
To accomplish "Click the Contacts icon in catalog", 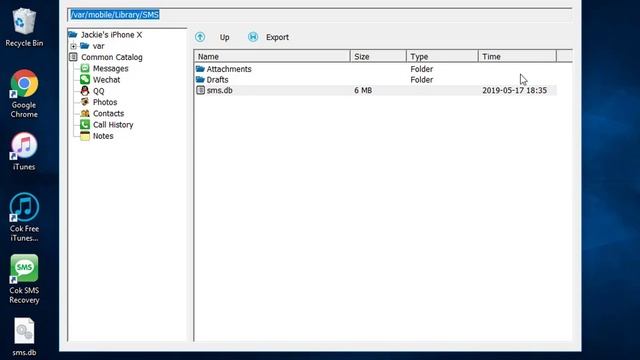I will (x=85, y=113).
